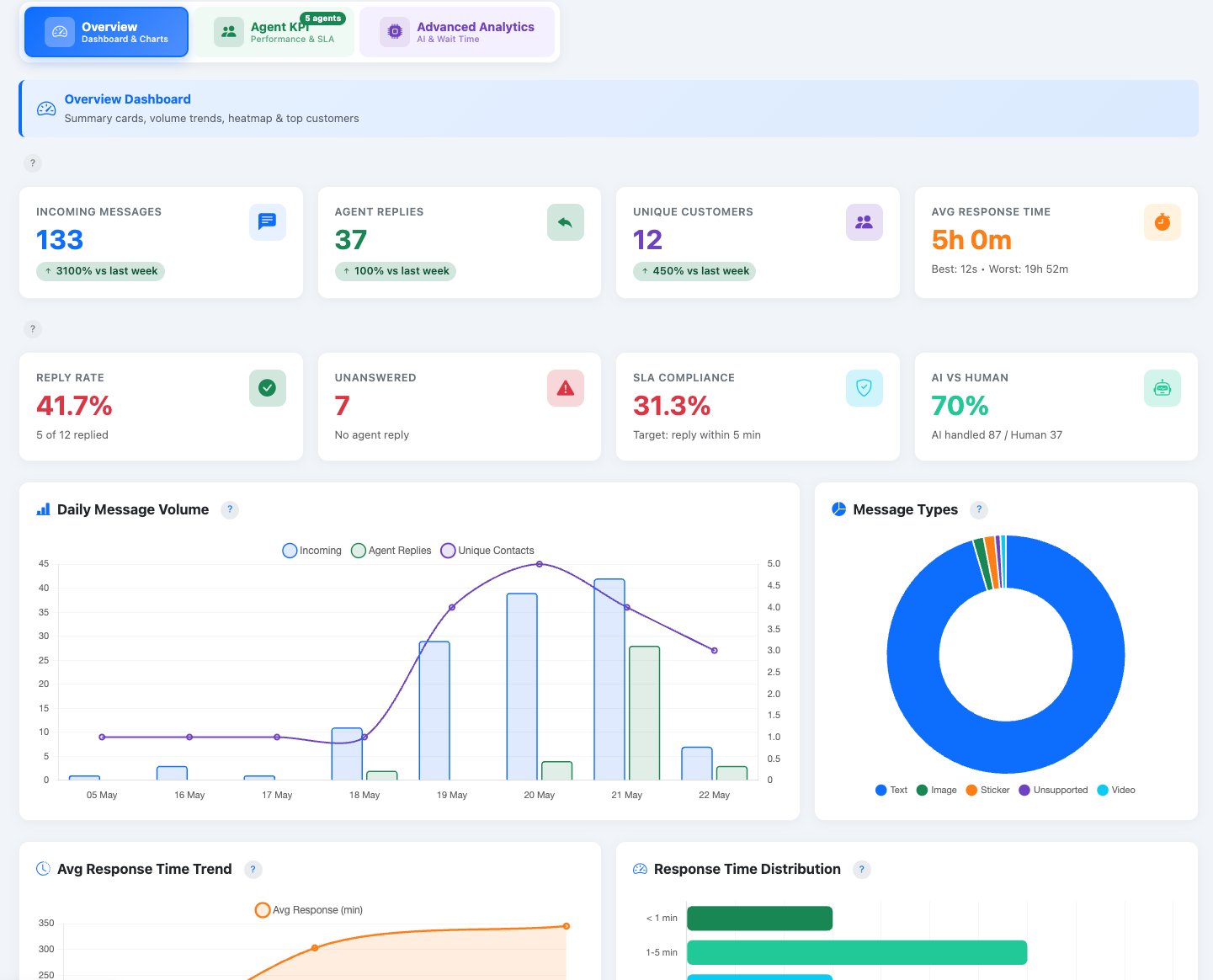Click the Advanced Analytics chip icon
Image resolution: width=1213 pixels, height=980 pixels.
[x=395, y=32]
